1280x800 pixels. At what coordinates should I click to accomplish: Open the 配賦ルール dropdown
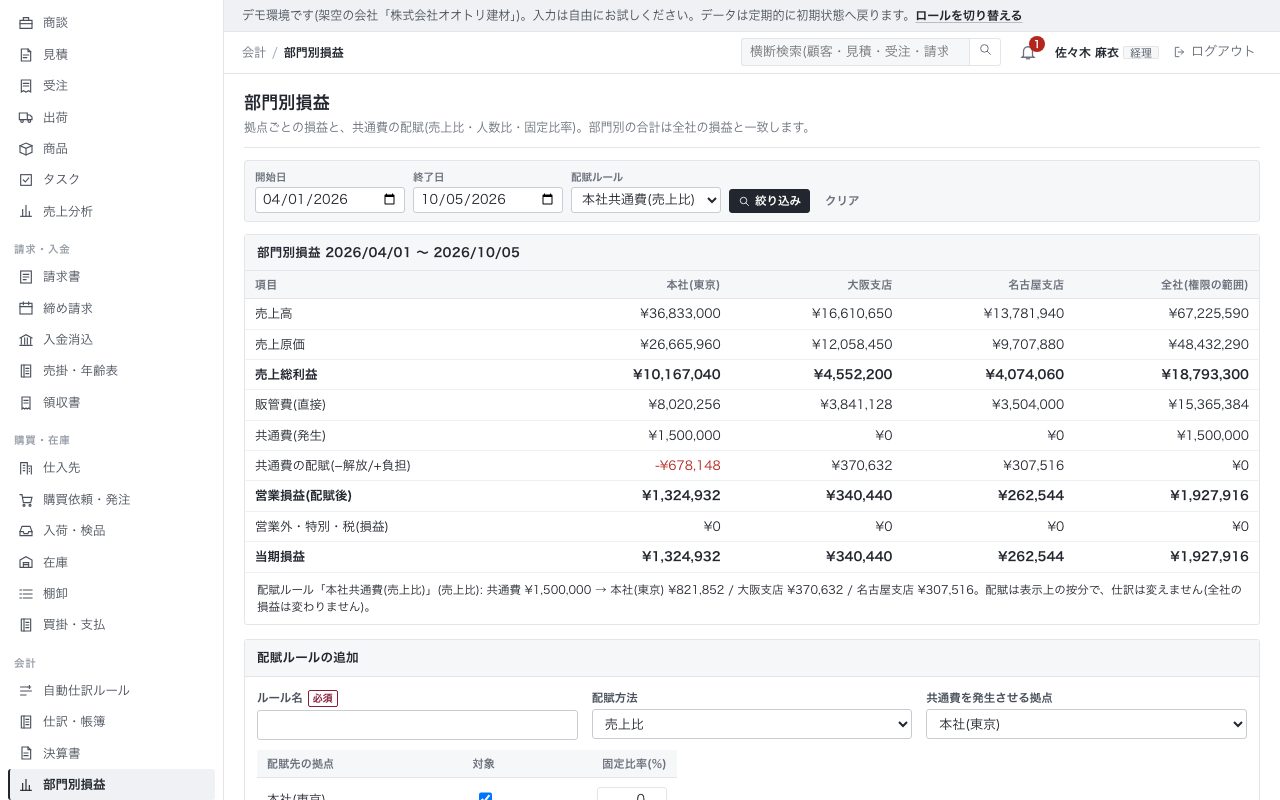pos(646,199)
